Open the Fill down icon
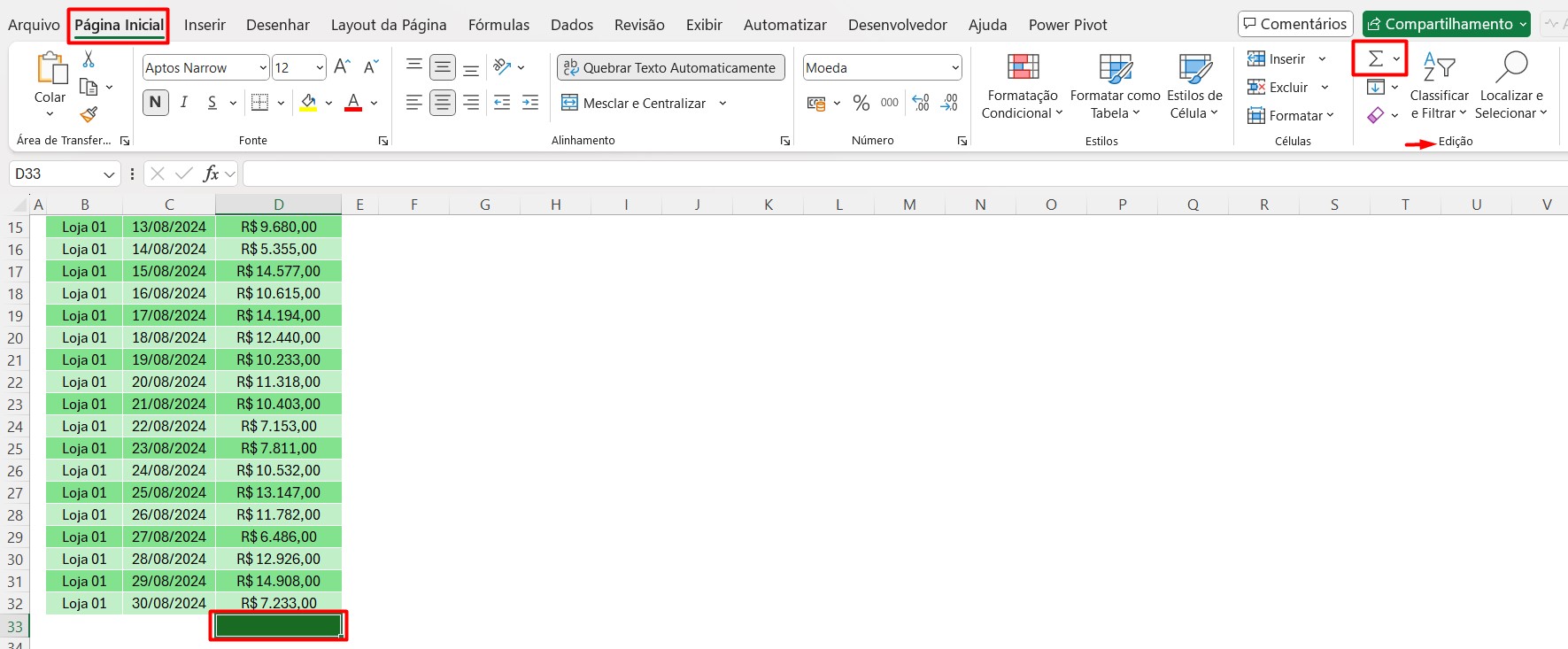 pos(1376,87)
